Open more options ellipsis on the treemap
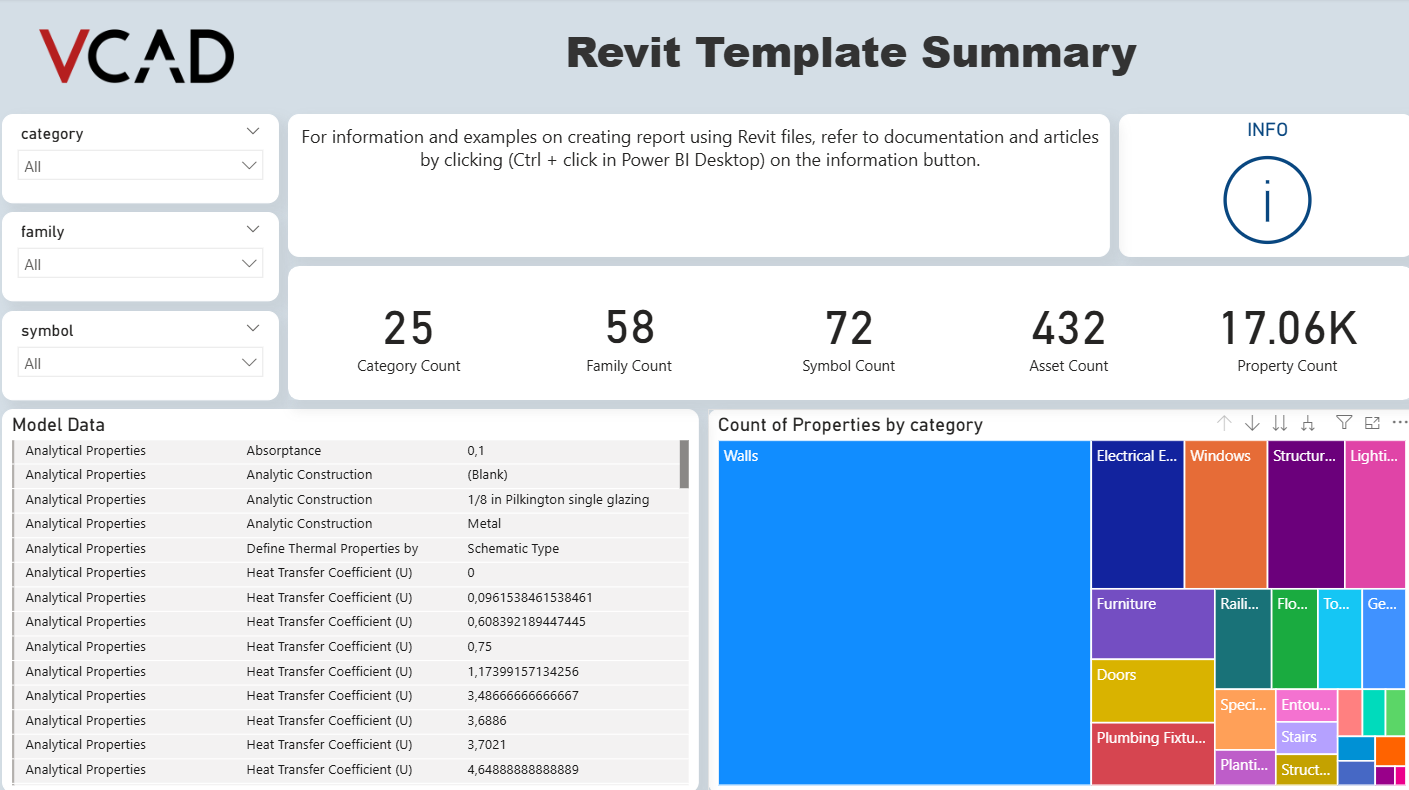This screenshot has width=1409, height=790. [x=1399, y=423]
